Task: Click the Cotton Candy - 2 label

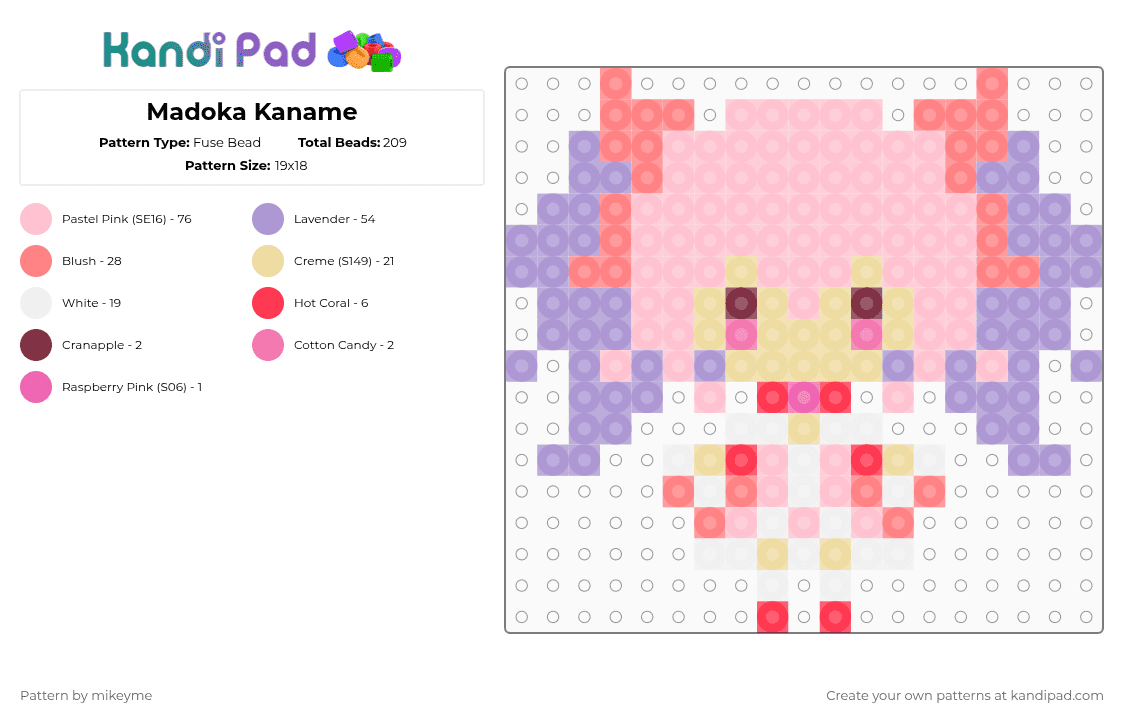Action: click(344, 345)
